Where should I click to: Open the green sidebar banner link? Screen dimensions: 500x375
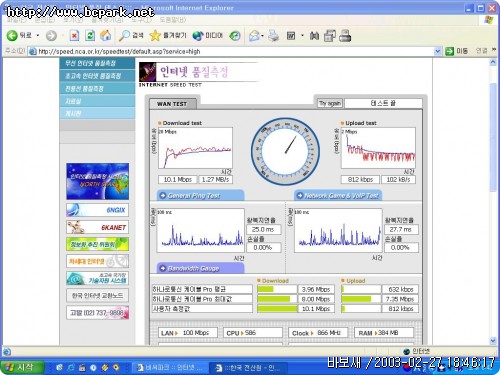click(x=97, y=244)
